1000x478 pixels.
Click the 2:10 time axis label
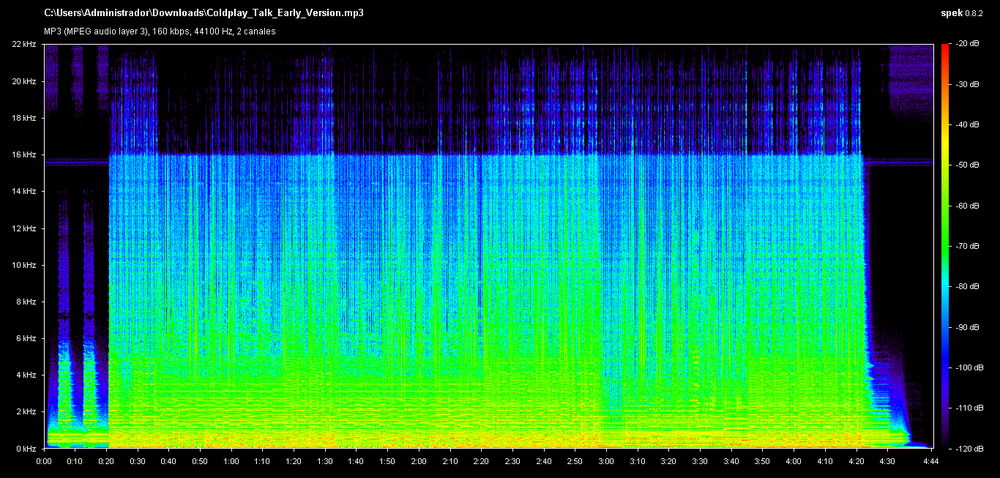(450, 460)
